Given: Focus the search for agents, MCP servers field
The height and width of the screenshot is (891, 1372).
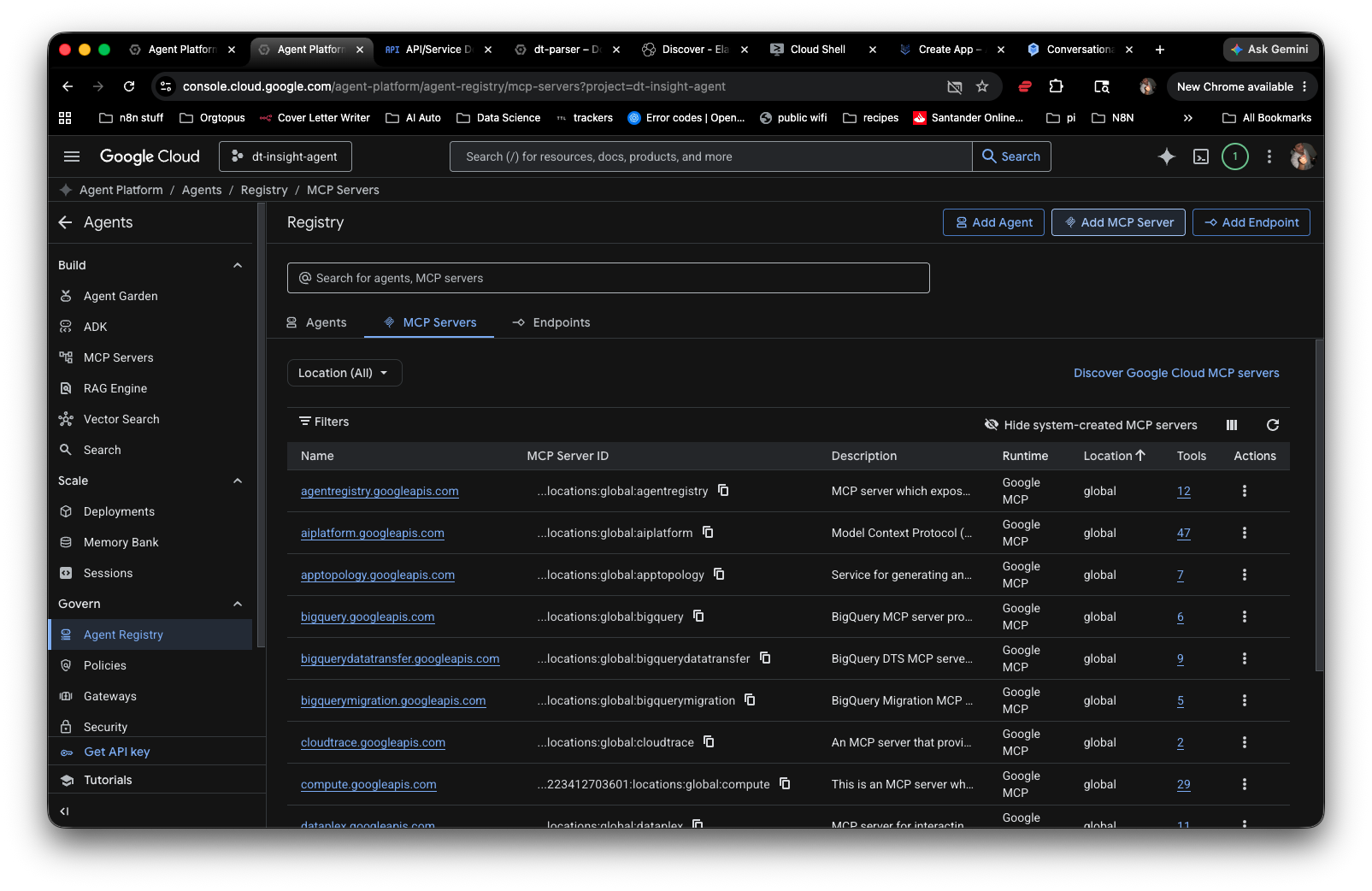Looking at the screenshot, I should coord(608,278).
